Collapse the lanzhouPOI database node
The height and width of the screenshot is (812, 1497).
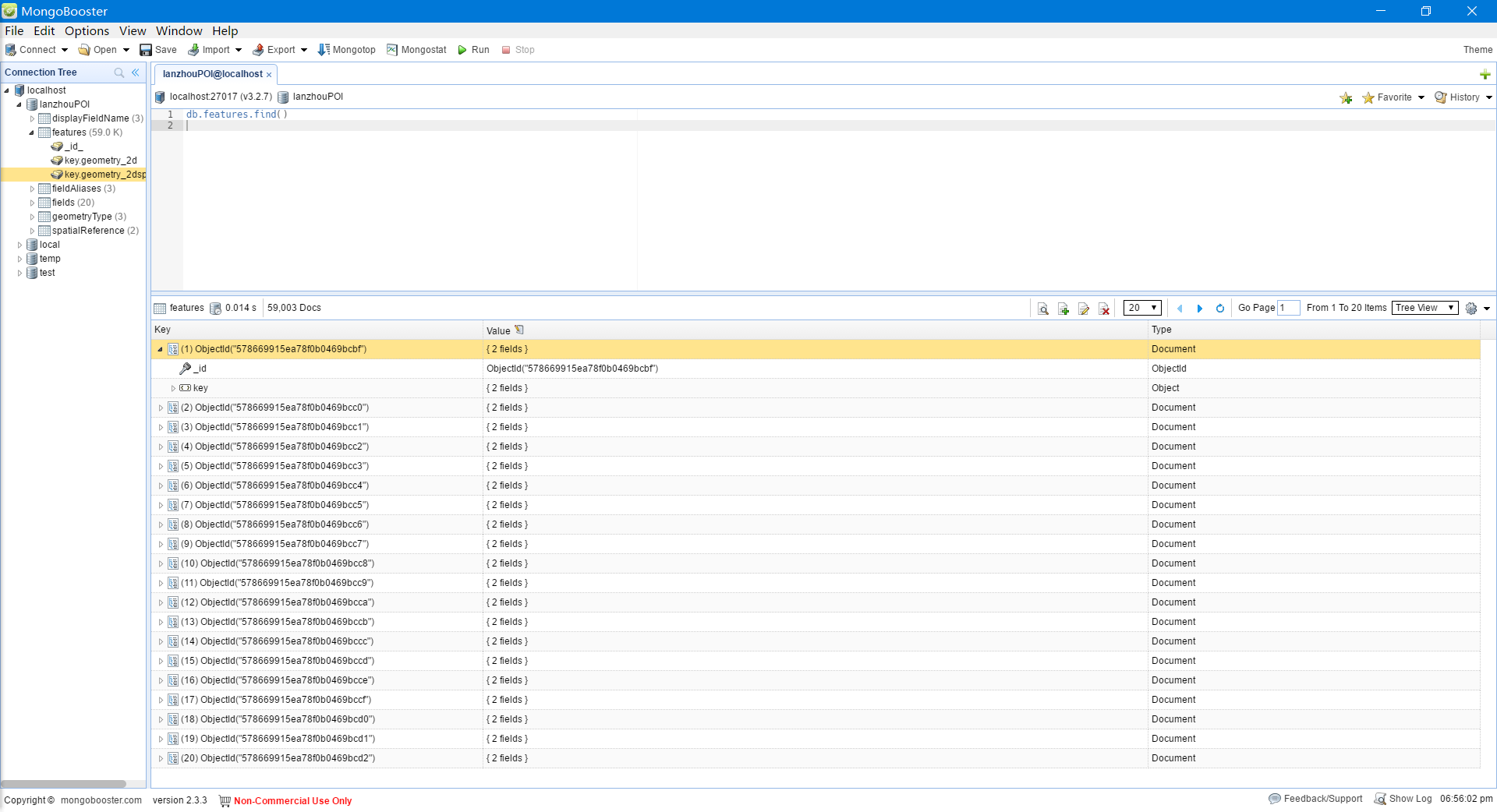pyautogui.click(x=19, y=104)
